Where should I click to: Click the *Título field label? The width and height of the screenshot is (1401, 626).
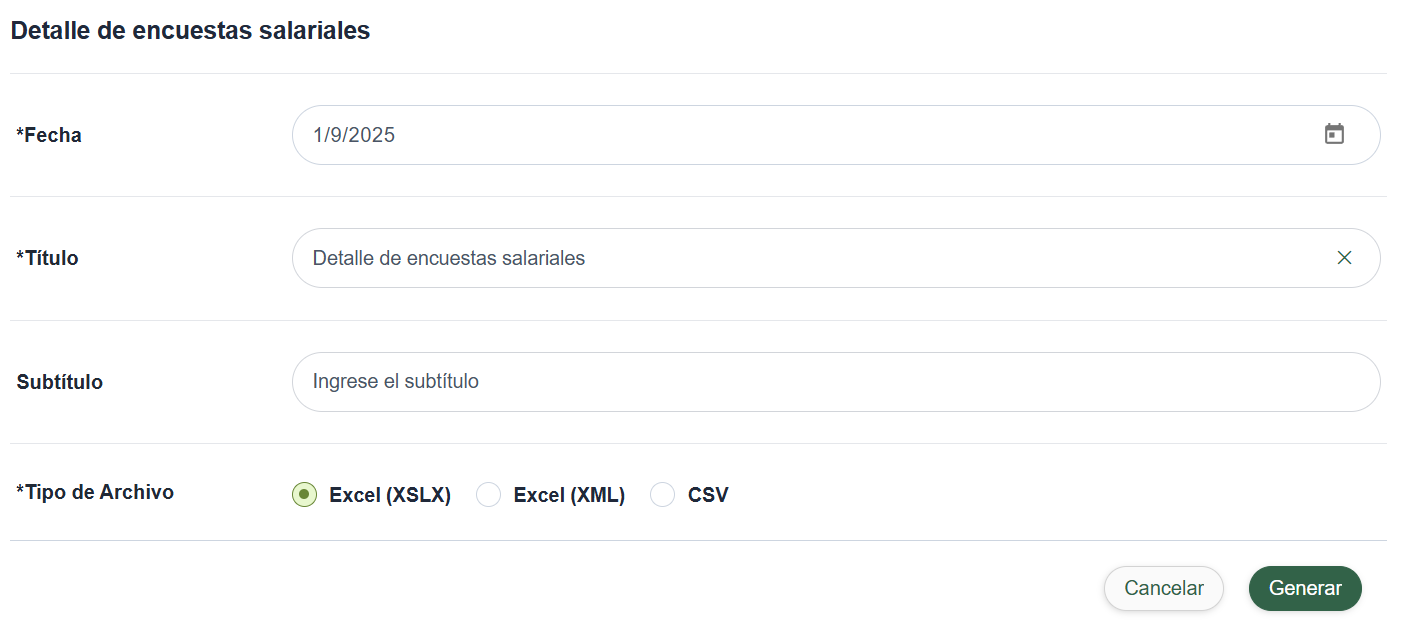47,258
